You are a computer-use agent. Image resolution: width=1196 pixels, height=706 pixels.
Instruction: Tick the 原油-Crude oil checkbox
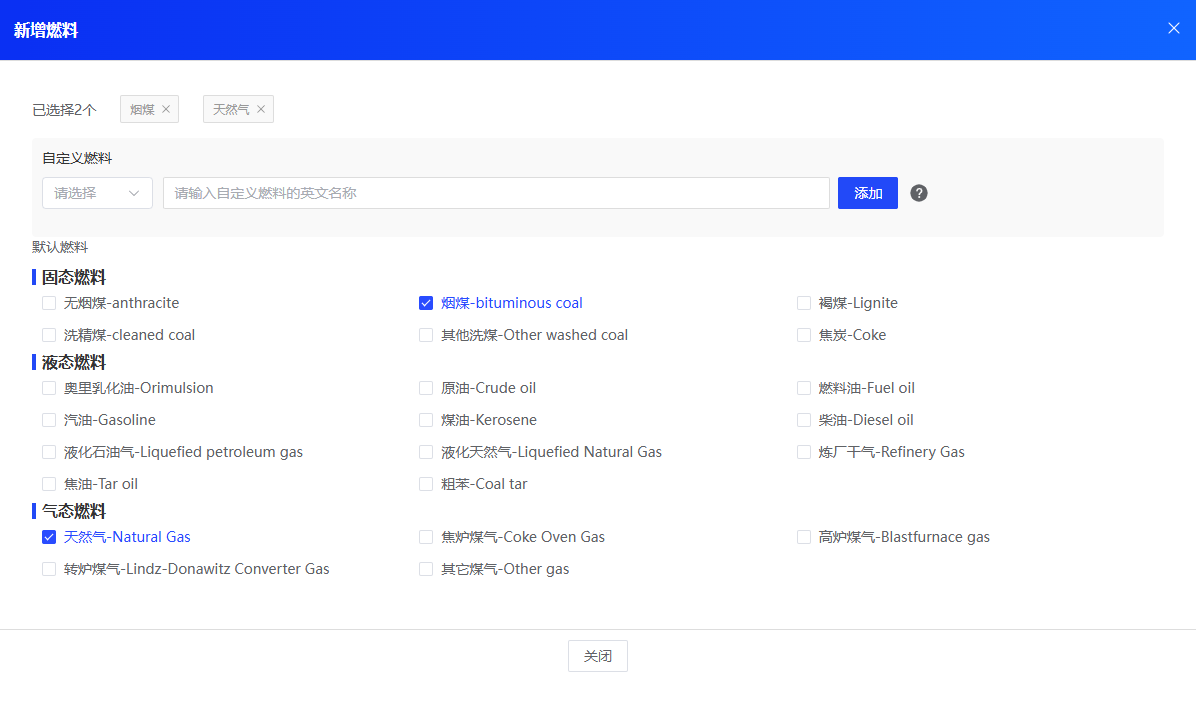pyautogui.click(x=426, y=388)
